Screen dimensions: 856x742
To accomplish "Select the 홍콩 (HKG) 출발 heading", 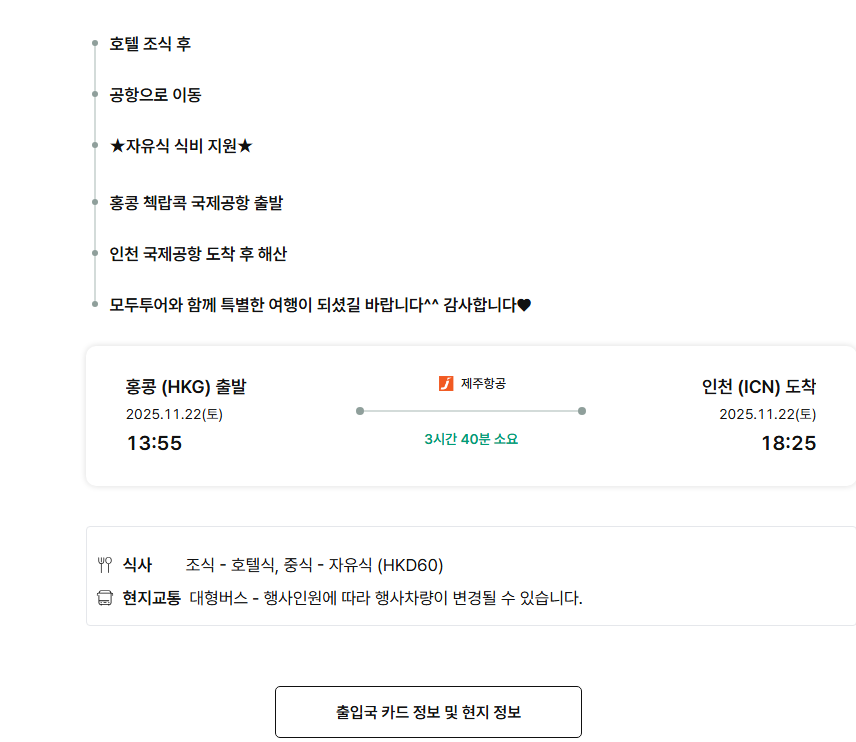I will point(186,387).
